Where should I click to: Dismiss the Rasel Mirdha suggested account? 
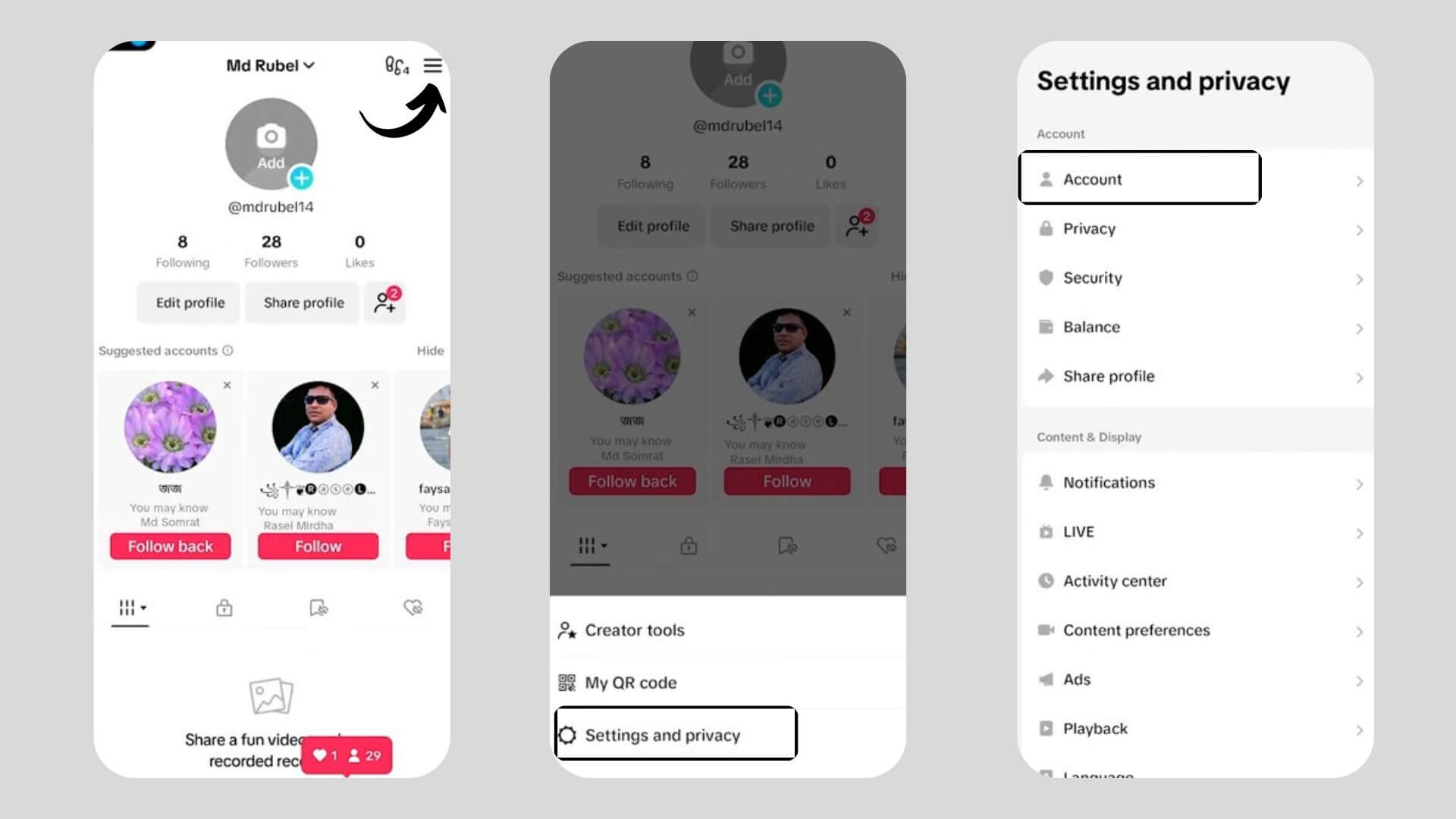374,385
